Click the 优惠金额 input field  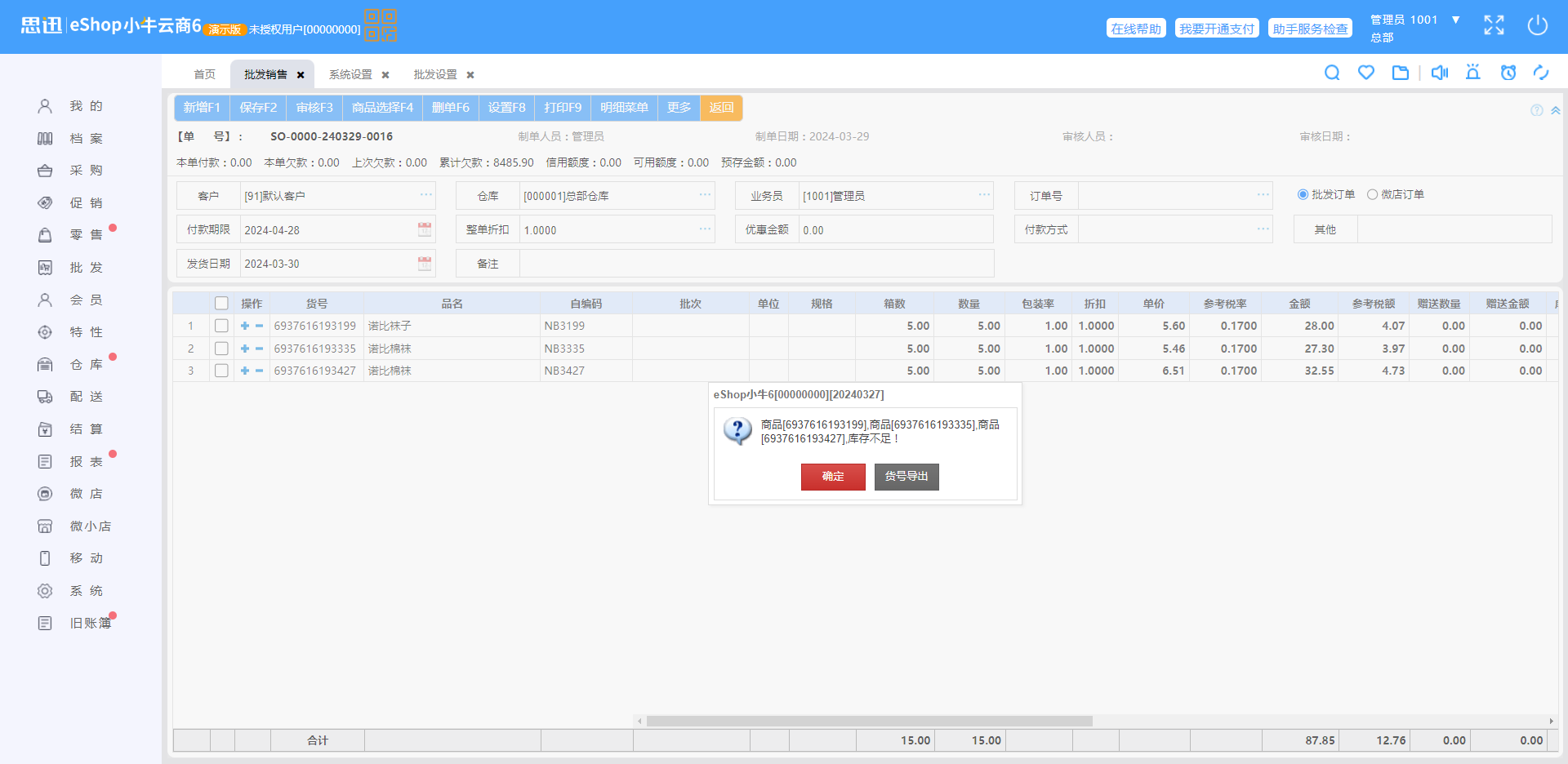(x=896, y=229)
